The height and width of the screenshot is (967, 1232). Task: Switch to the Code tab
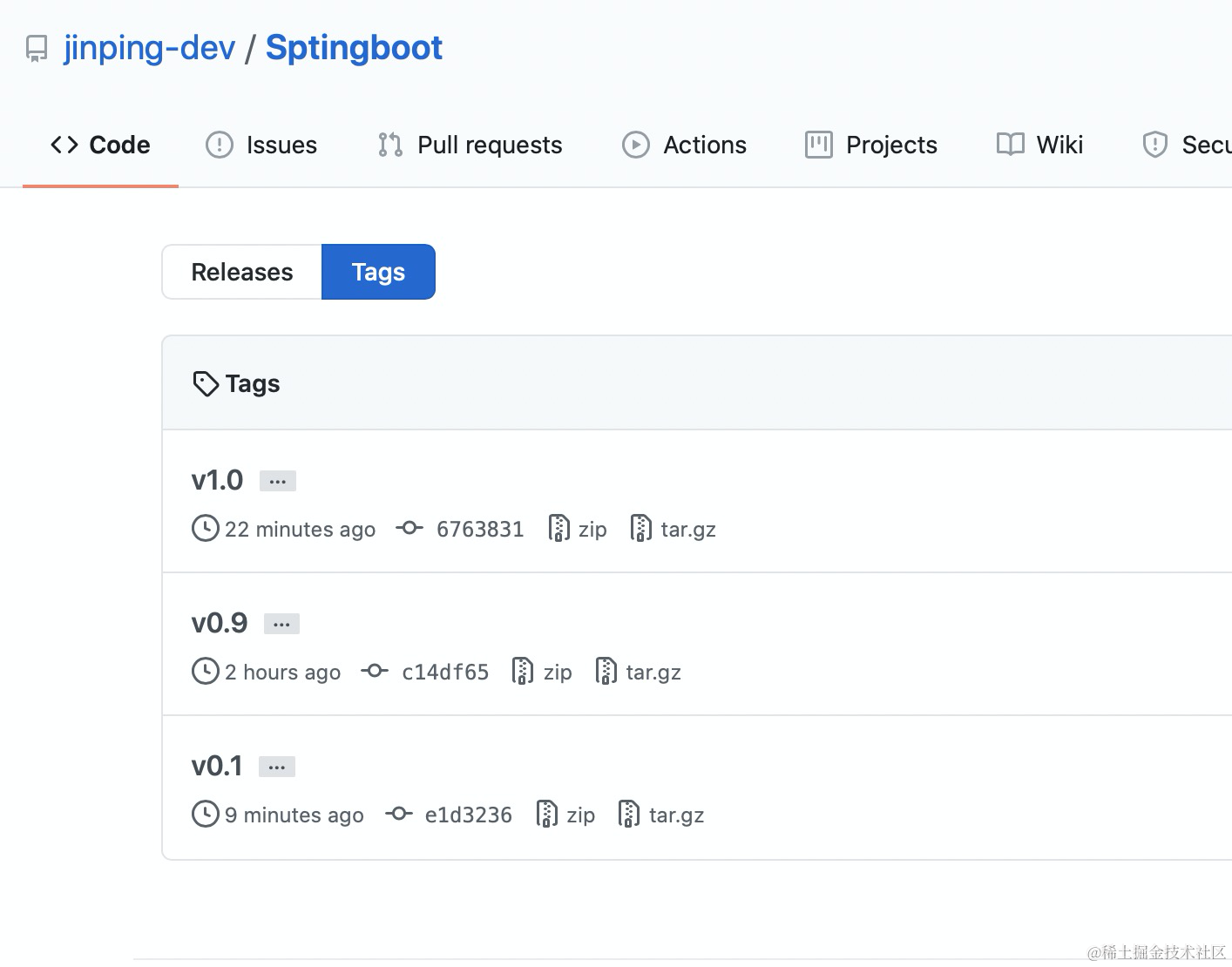[100, 145]
